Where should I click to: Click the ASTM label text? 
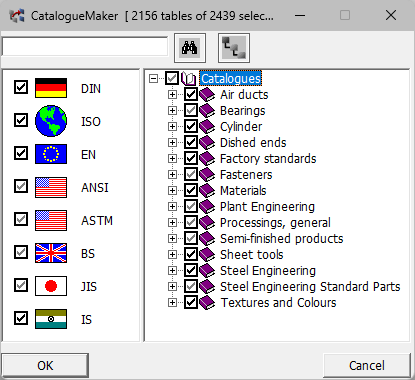(x=97, y=221)
